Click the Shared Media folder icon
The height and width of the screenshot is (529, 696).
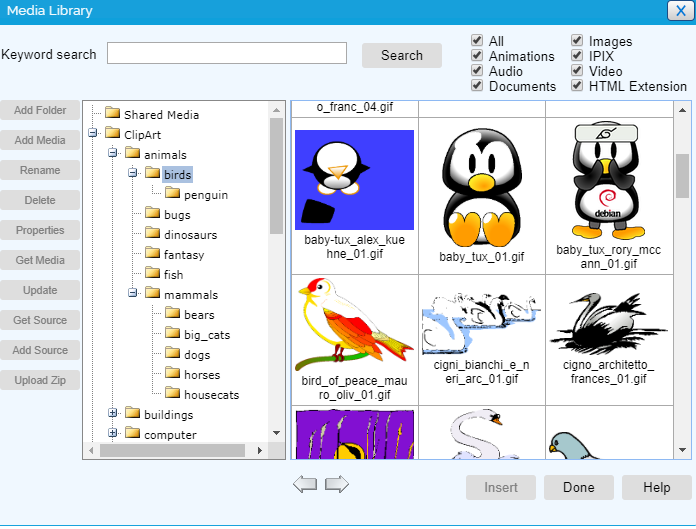113,113
